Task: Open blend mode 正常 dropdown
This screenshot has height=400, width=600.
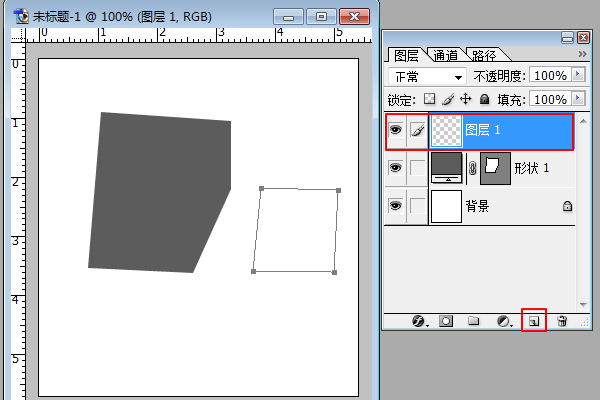Action: (427, 77)
